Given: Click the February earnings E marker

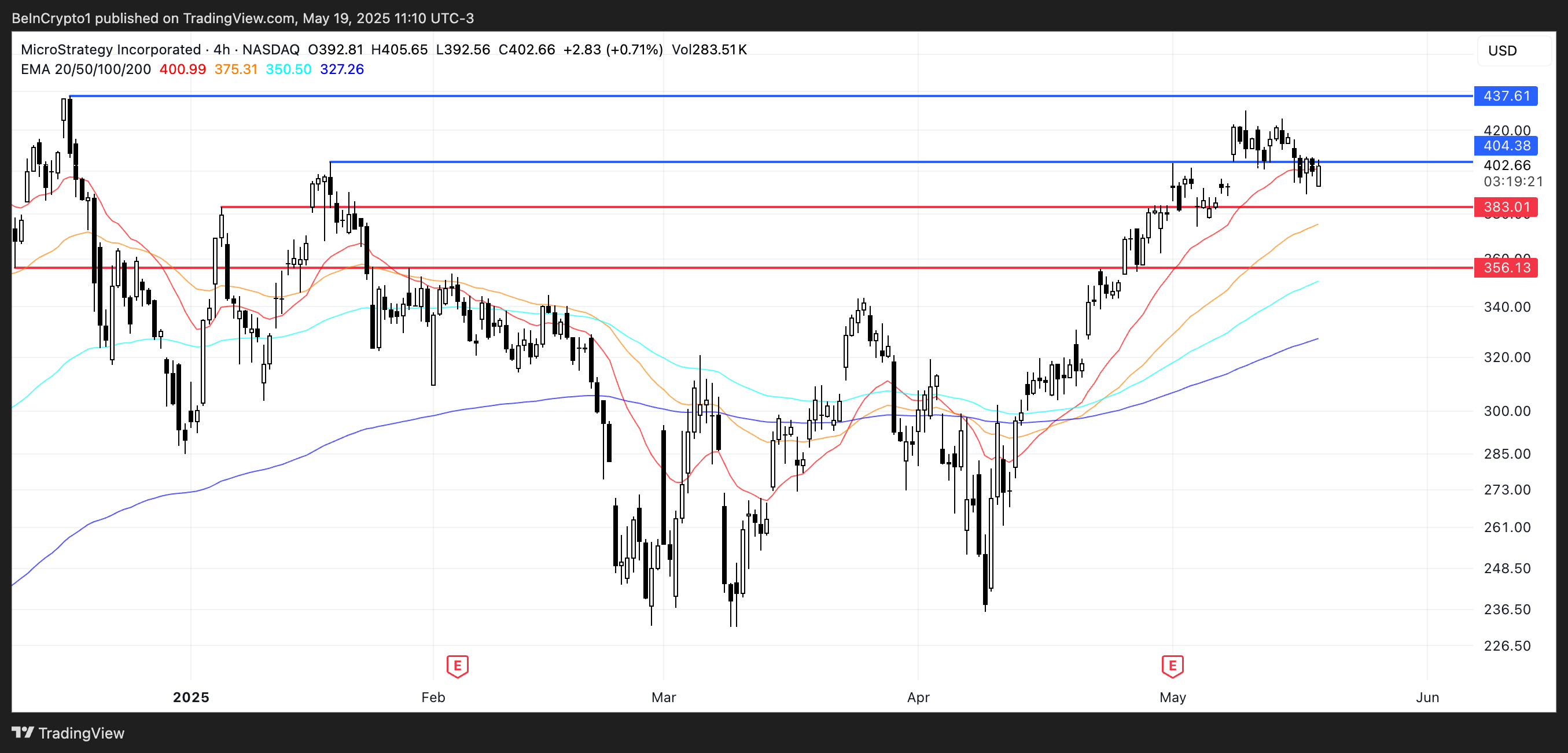Looking at the screenshot, I should pos(457,666).
